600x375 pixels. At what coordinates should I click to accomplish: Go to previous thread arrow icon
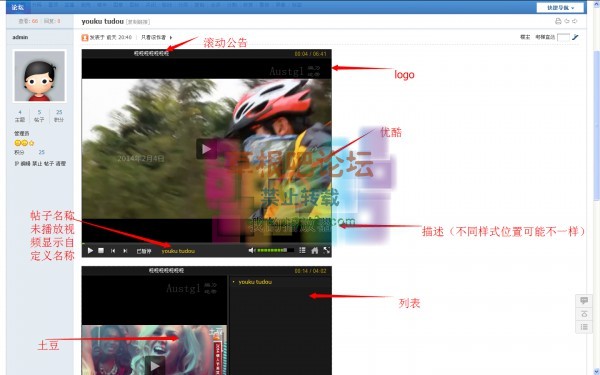click(x=567, y=21)
